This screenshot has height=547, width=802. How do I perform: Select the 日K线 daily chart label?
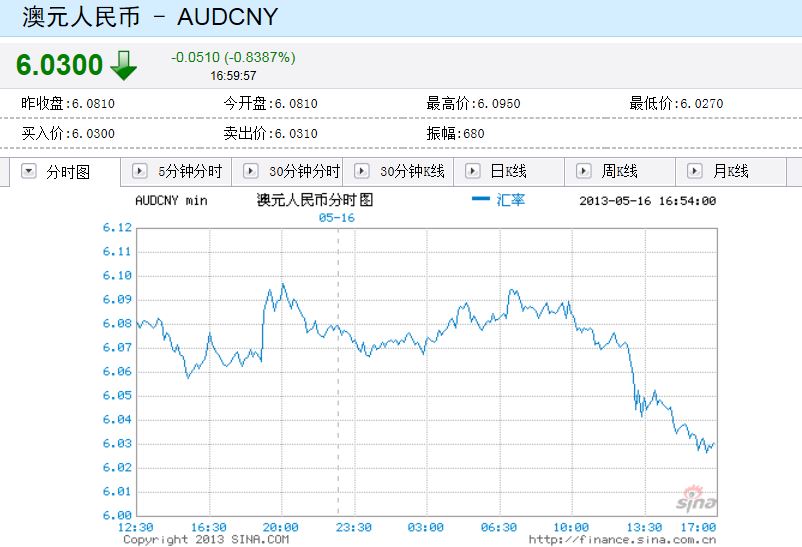coord(508,171)
